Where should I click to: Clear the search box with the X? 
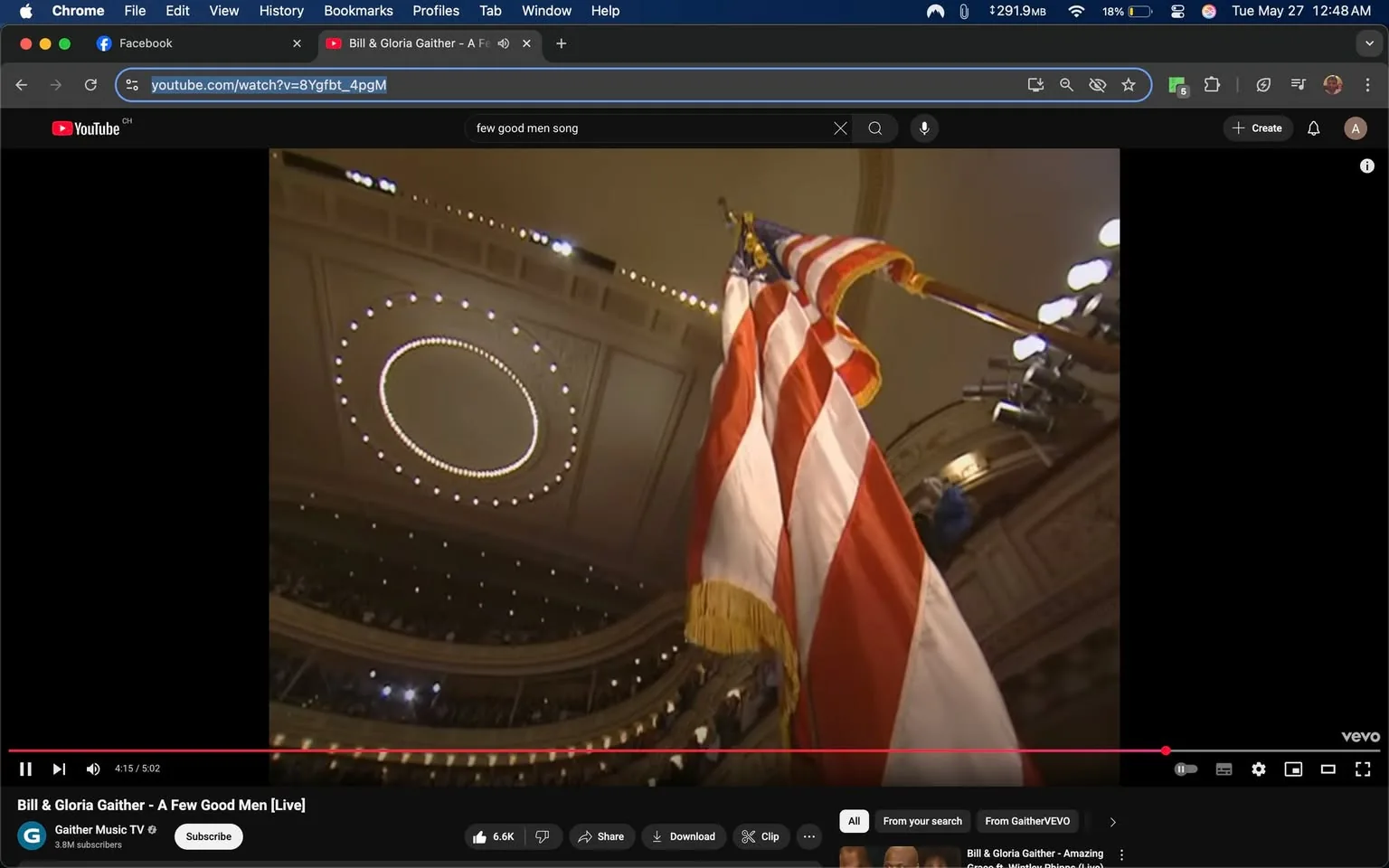[839, 127]
